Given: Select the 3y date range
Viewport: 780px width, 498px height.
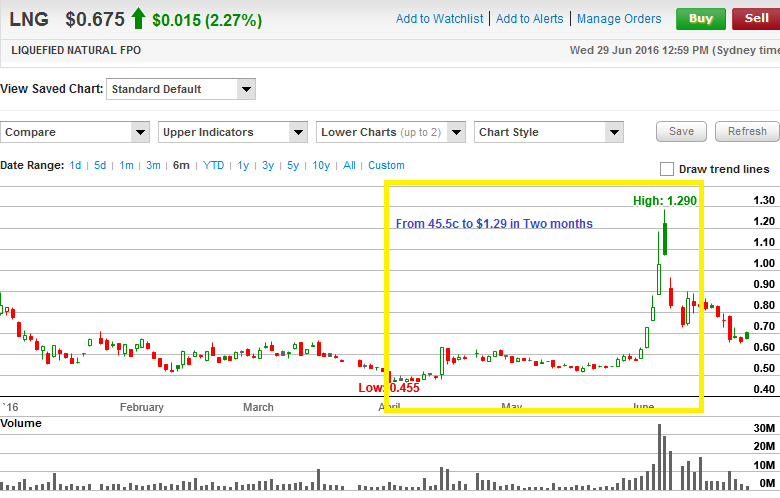Looking at the screenshot, I should coord(268,165).
